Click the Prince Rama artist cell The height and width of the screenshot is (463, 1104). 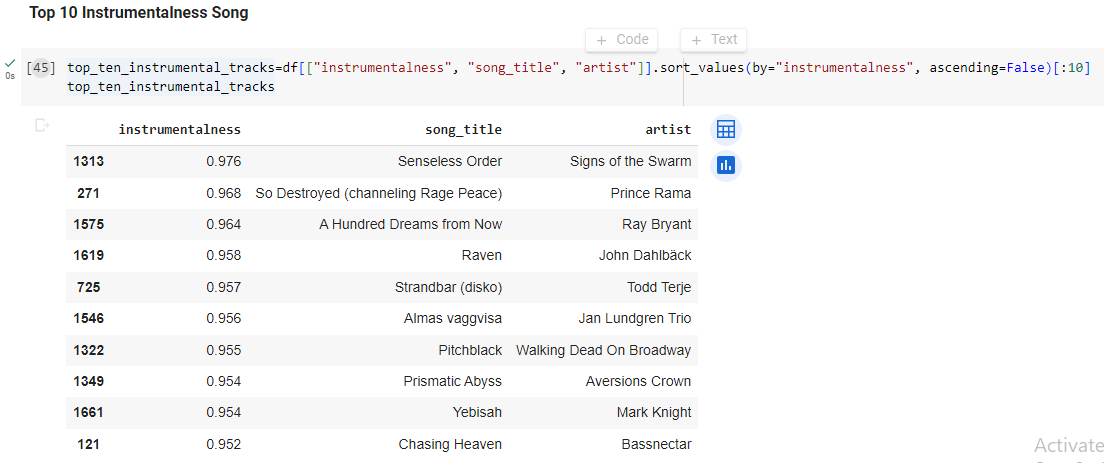pos(651,194)
